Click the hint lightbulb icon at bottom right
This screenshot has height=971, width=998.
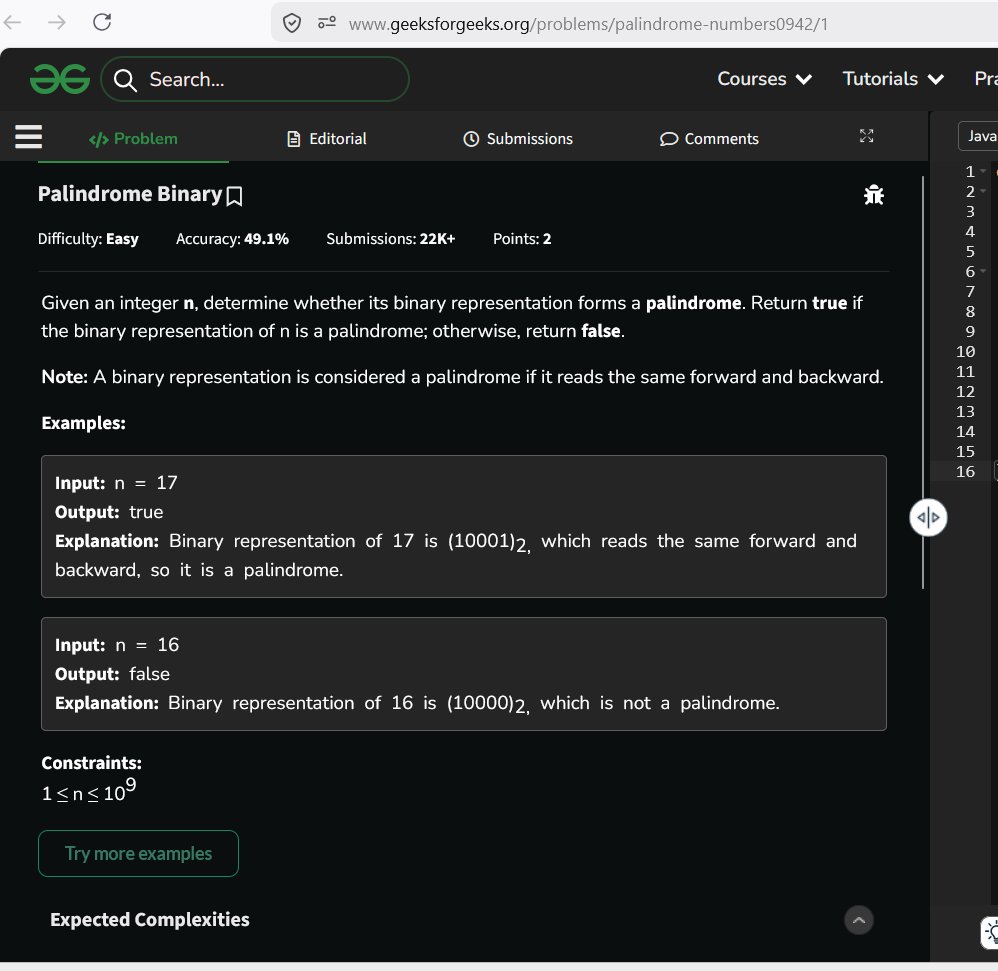pyautogui.click(x=990, y=932)
